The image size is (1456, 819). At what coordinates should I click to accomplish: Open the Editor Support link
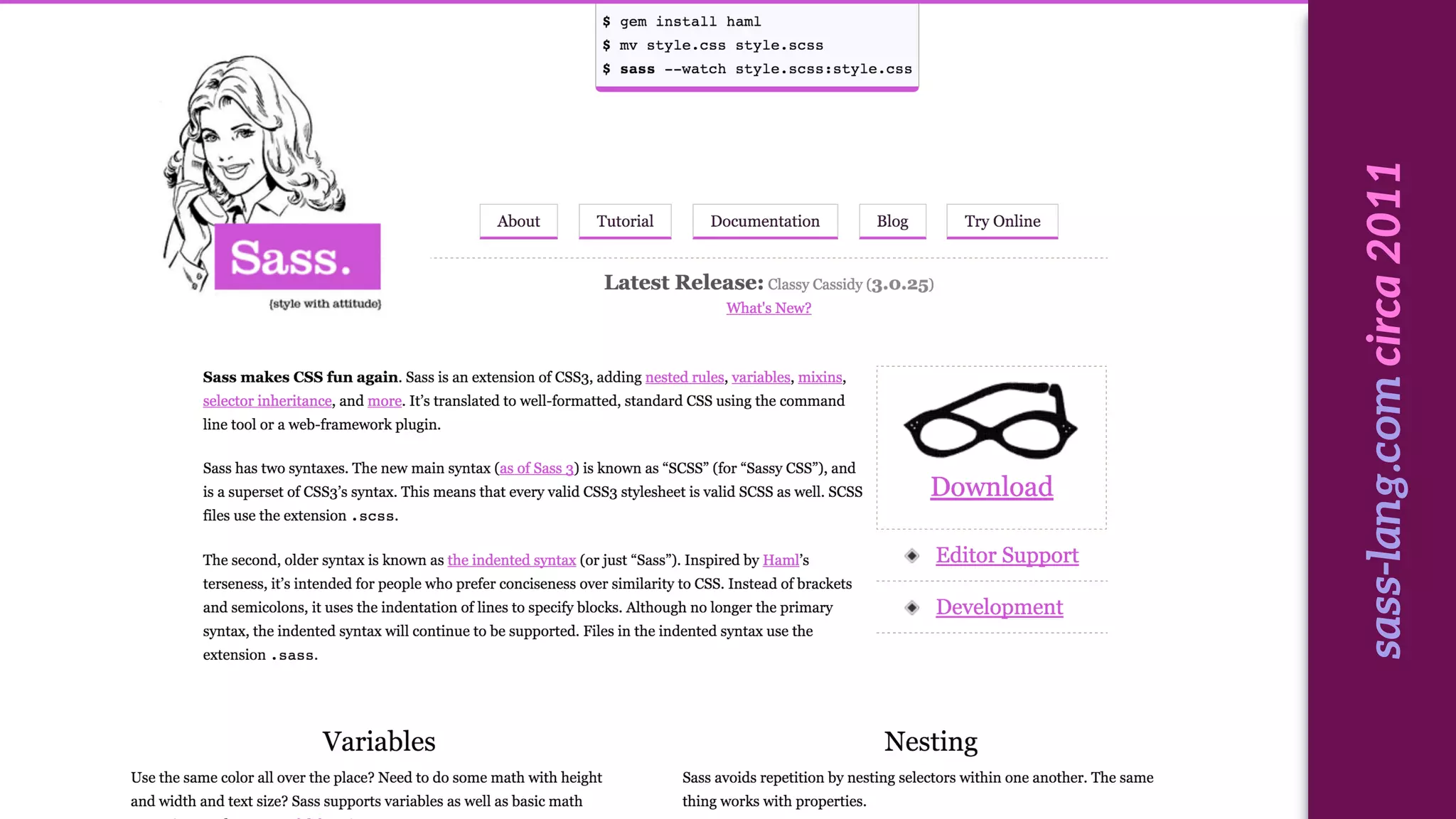pyautogui.click(x=1007, y=555)
